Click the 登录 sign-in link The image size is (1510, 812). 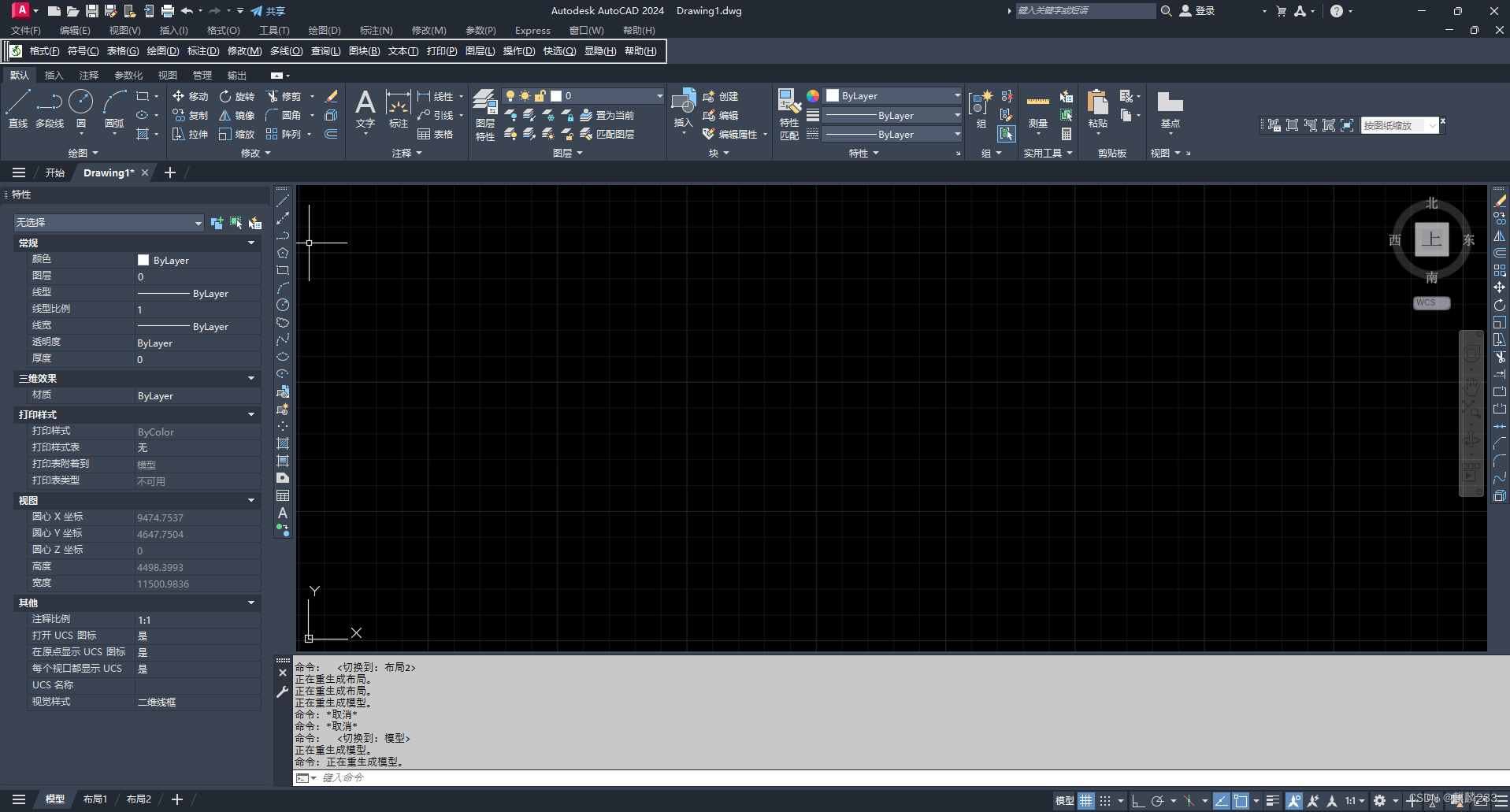[1197, 11]
